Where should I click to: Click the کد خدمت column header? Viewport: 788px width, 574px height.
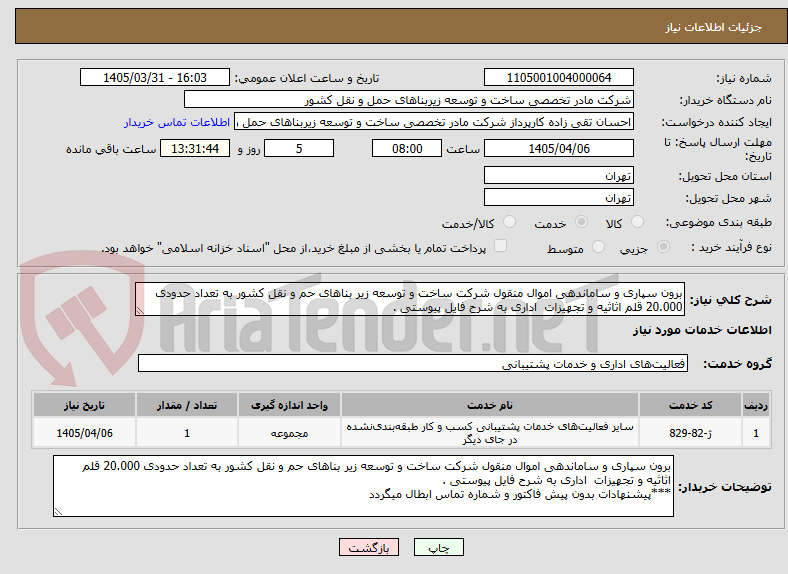point(691,405)
